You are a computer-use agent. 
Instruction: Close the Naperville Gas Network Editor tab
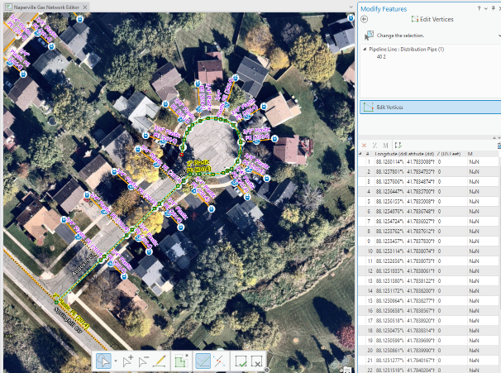[85, 7]
